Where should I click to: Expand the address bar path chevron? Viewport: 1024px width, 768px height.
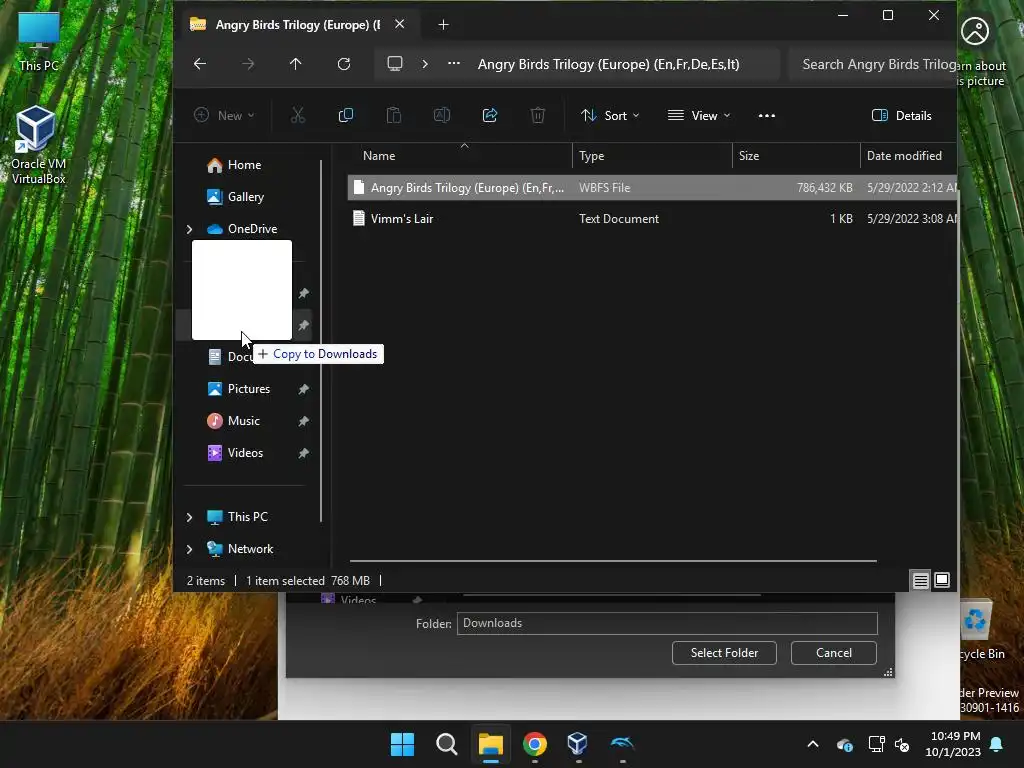425,63
